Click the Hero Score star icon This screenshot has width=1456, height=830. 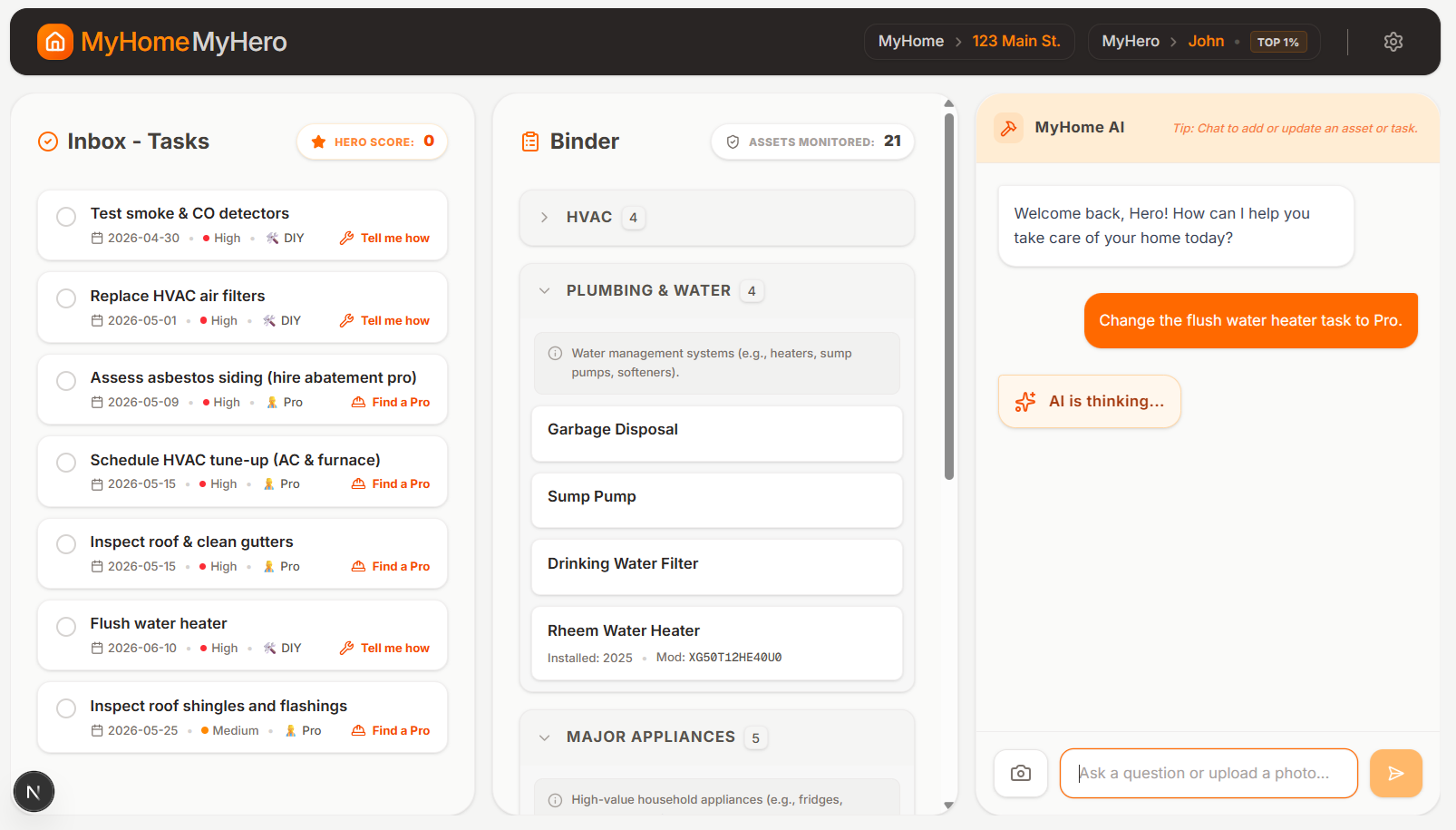(x=318, y=142)
